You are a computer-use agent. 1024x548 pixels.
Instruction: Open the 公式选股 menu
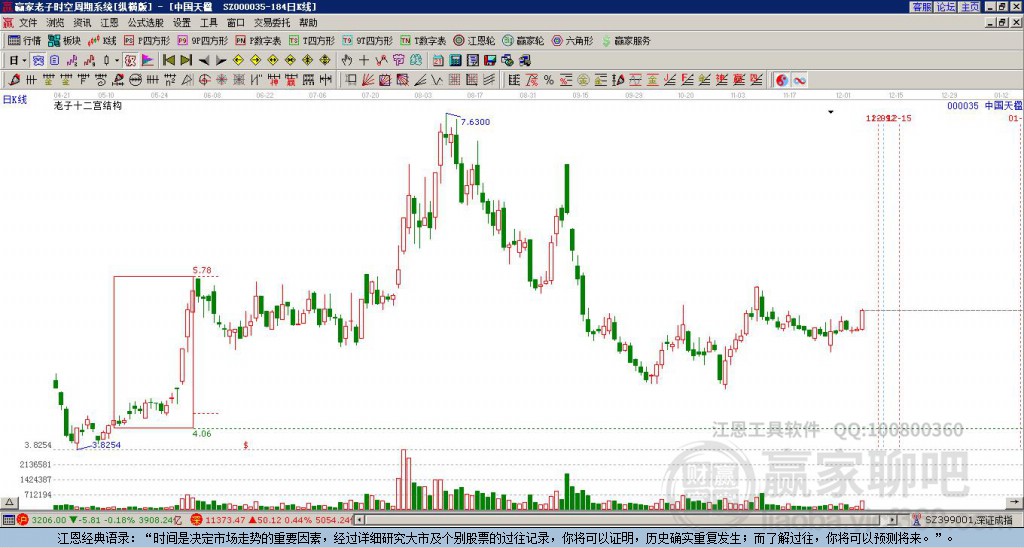point(146,23)
